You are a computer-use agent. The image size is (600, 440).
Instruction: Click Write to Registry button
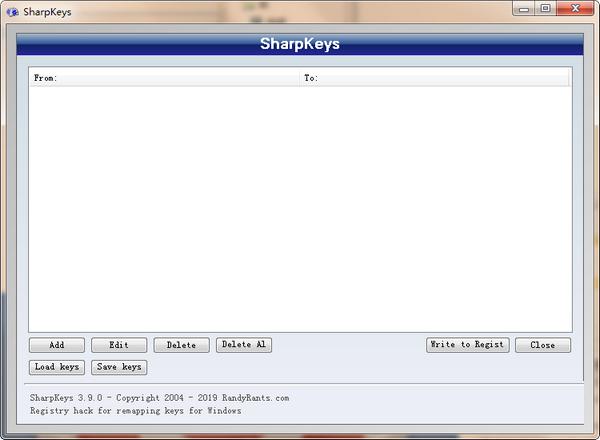(468, 344)
